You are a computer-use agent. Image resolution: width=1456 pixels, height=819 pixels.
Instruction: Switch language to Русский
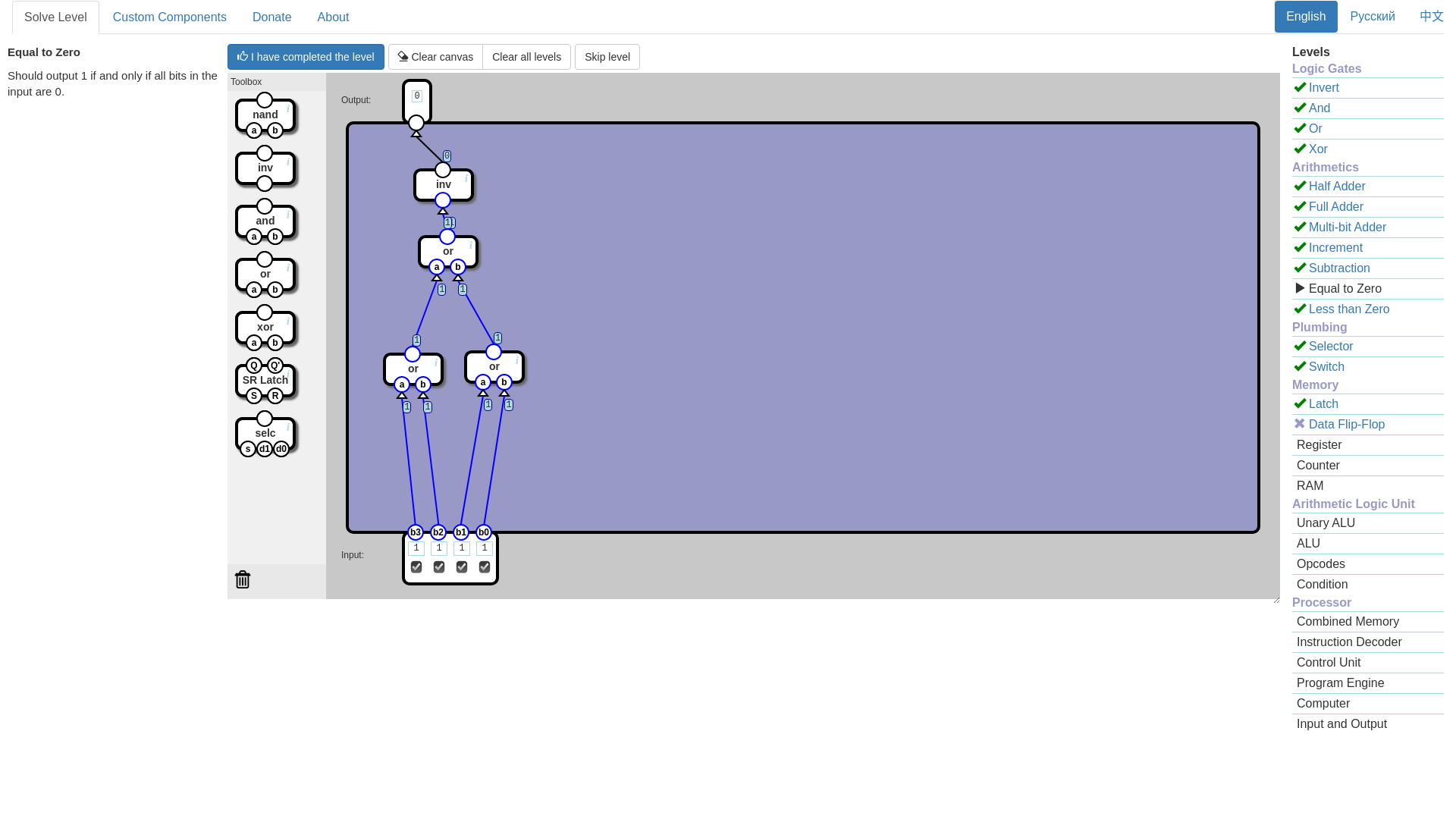point(1372,17)
